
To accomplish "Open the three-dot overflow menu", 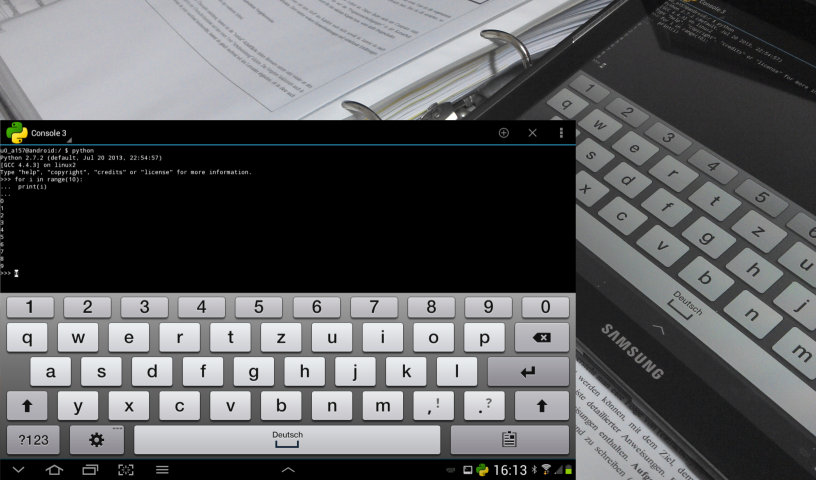I will (x=561, y=133).
